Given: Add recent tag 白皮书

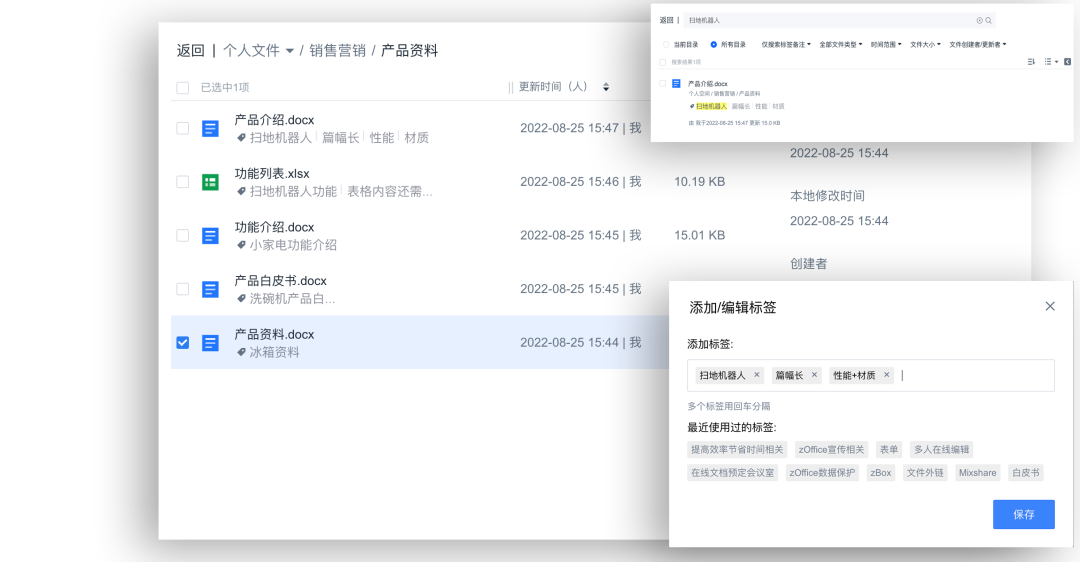Looking at the screenshot, I should 1026,473.
